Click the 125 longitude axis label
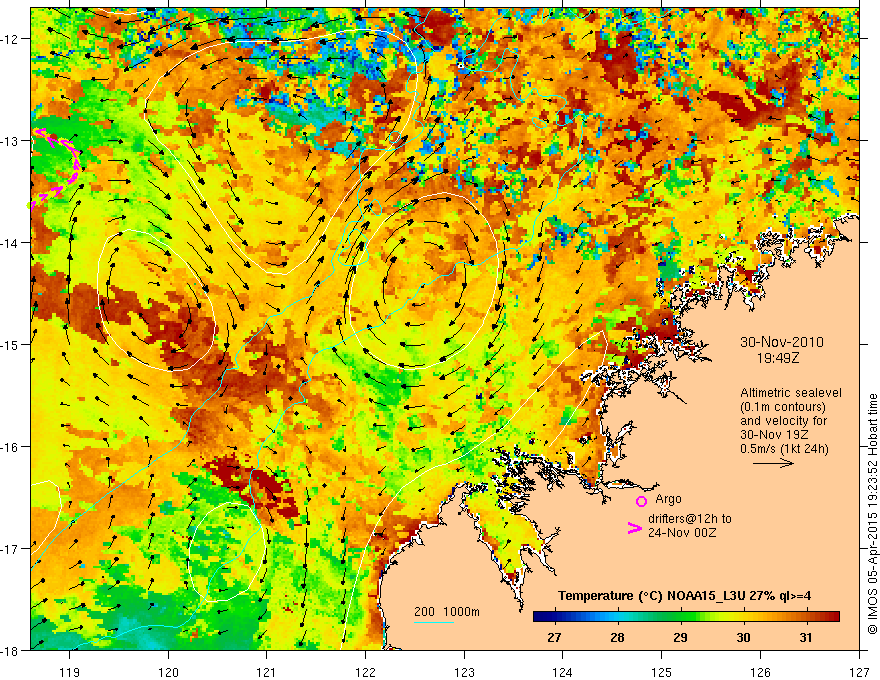Image resolution: width=880 pixels, height=680 pixels. (x=662, y=672)
